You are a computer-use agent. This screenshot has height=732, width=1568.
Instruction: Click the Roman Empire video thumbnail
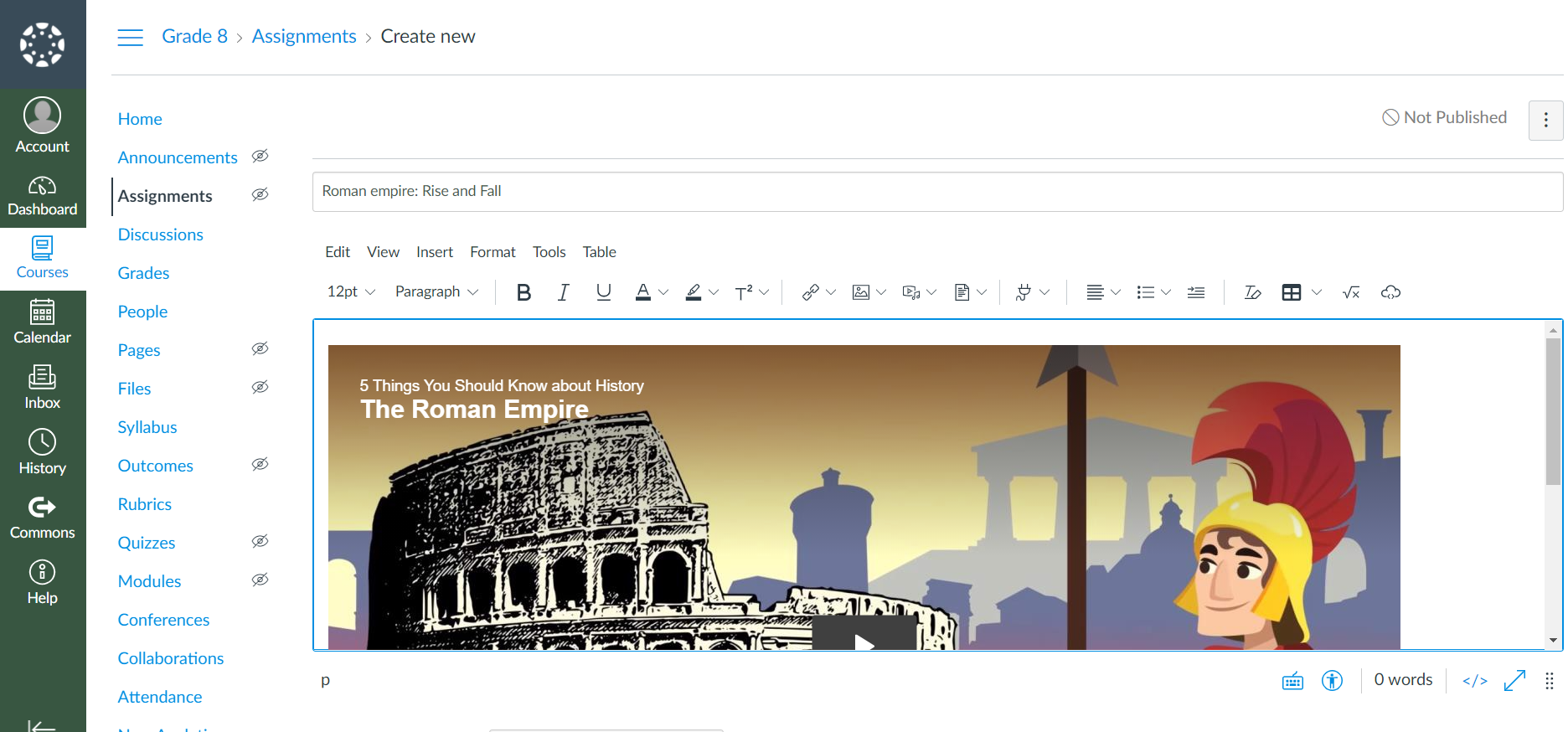864,497
